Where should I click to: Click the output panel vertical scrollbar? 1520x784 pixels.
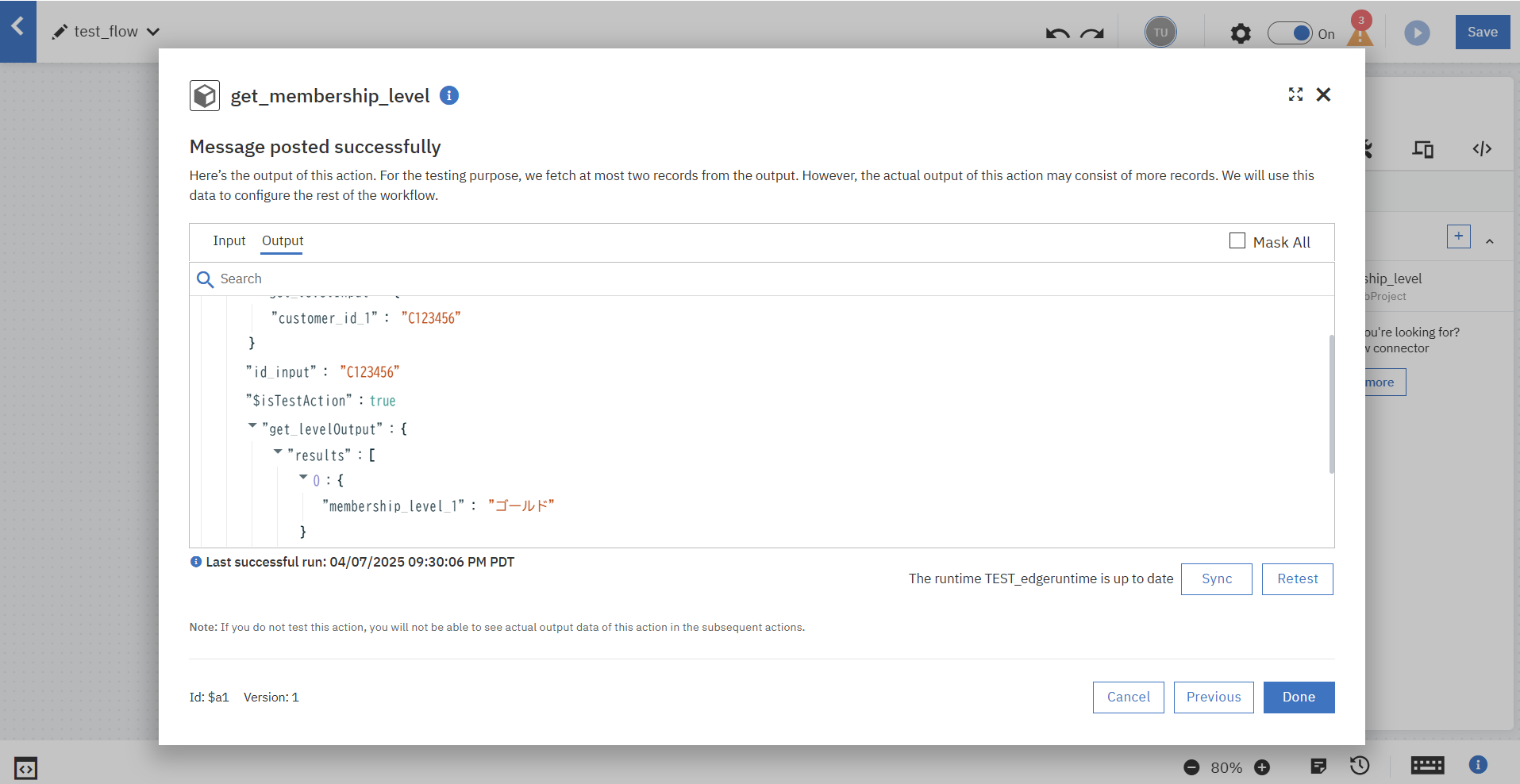coord(1331,404)
